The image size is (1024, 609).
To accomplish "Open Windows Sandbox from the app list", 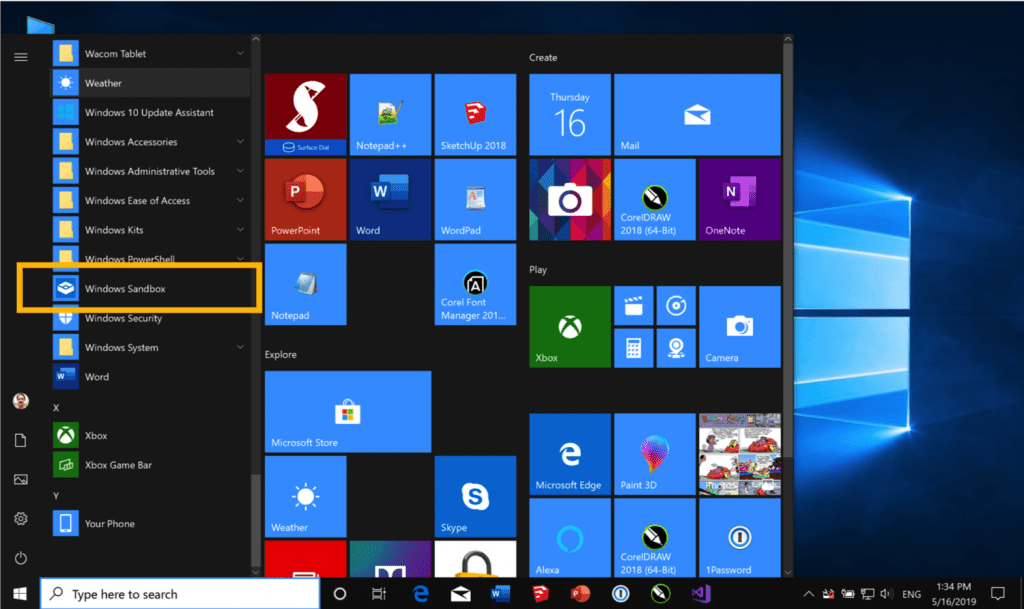I will 150,289.
